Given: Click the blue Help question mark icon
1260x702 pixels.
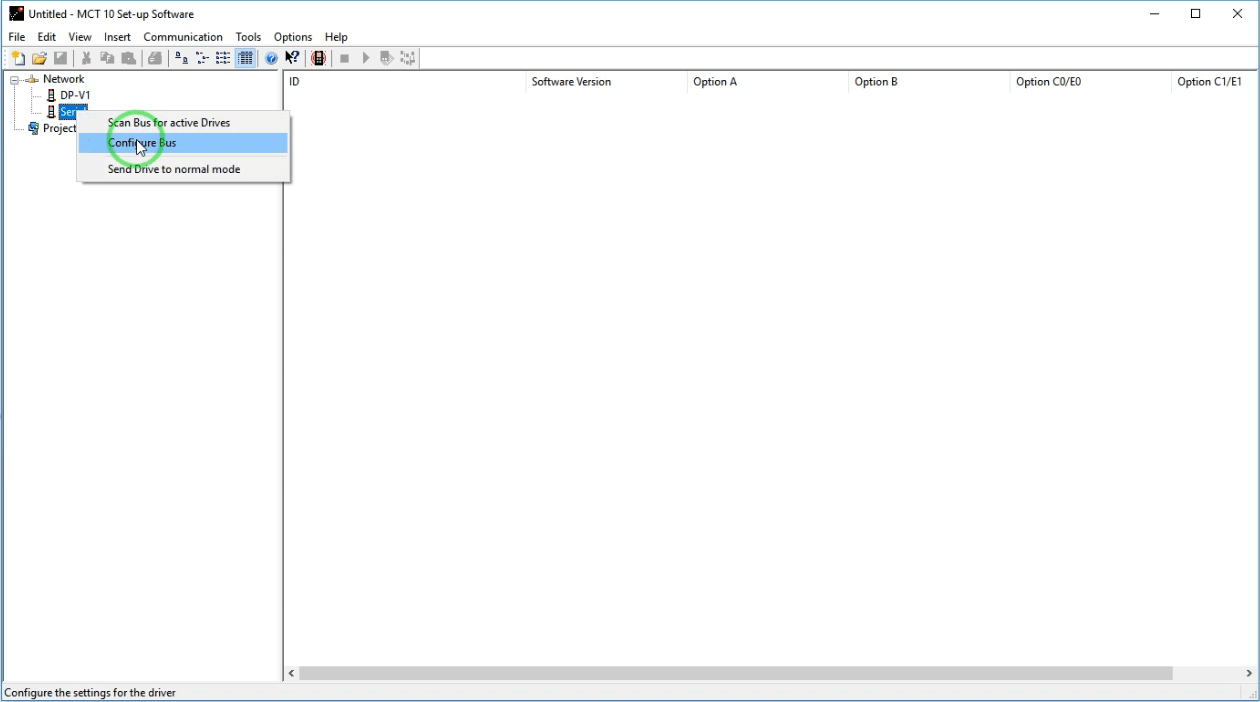Looking at the screenshot, I should click(x=271, y=59).
